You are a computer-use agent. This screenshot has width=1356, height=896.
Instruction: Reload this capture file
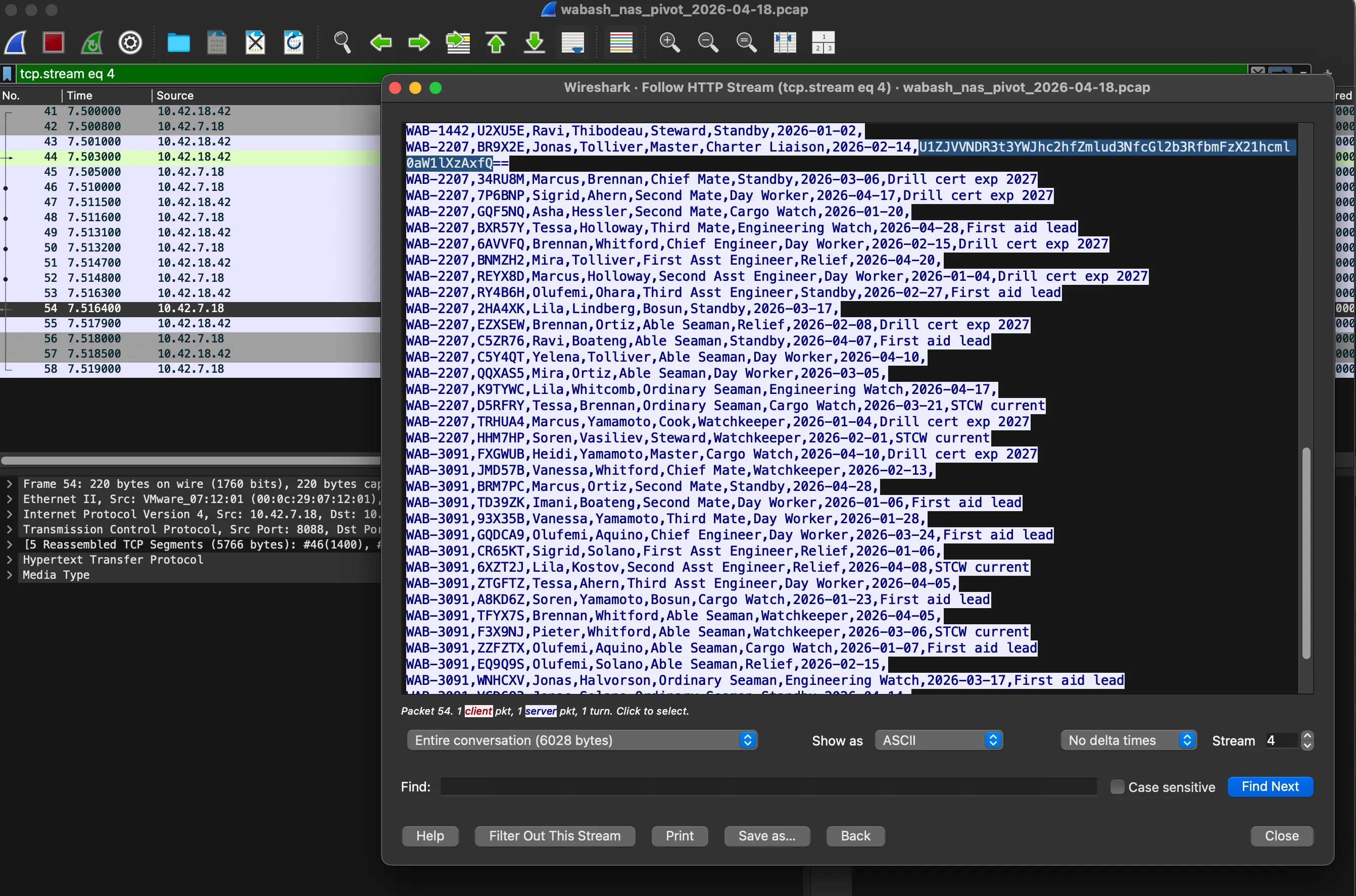point(294,42)
